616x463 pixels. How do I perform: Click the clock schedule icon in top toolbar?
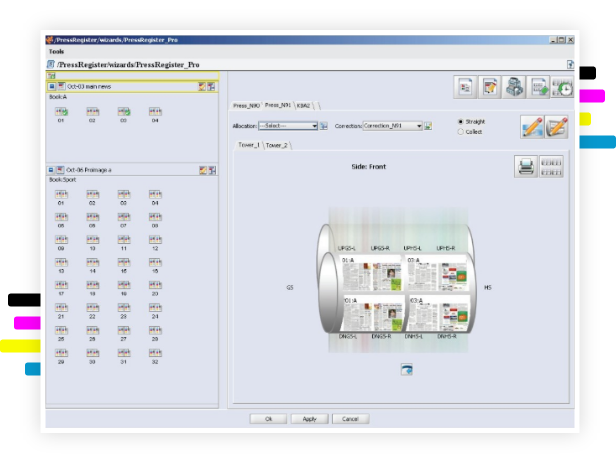pyautogui.click(x=563, y=87)
